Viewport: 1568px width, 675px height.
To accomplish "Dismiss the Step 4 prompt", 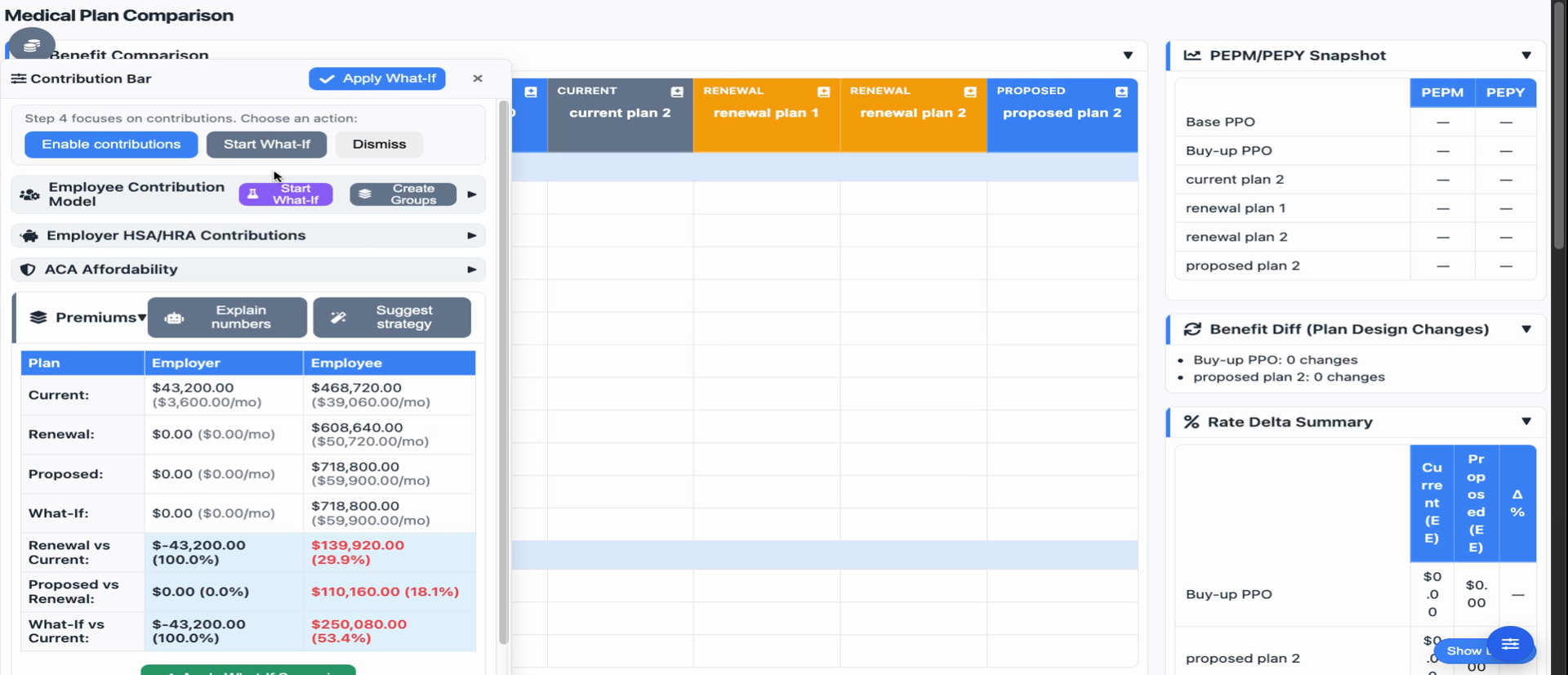I will tap(379, 145).
